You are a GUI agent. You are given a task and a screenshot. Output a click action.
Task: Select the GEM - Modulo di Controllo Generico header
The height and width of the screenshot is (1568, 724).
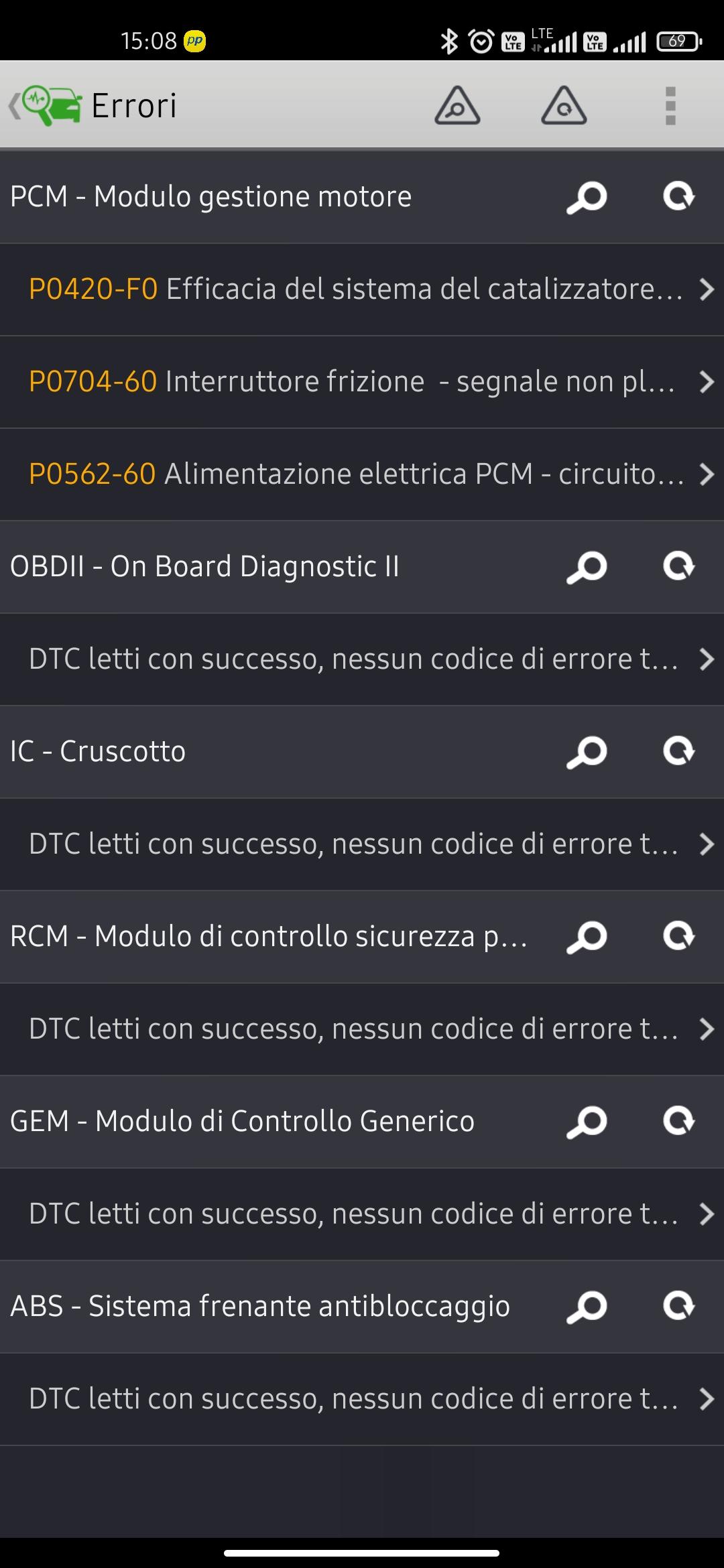[x=242, y=1122]
